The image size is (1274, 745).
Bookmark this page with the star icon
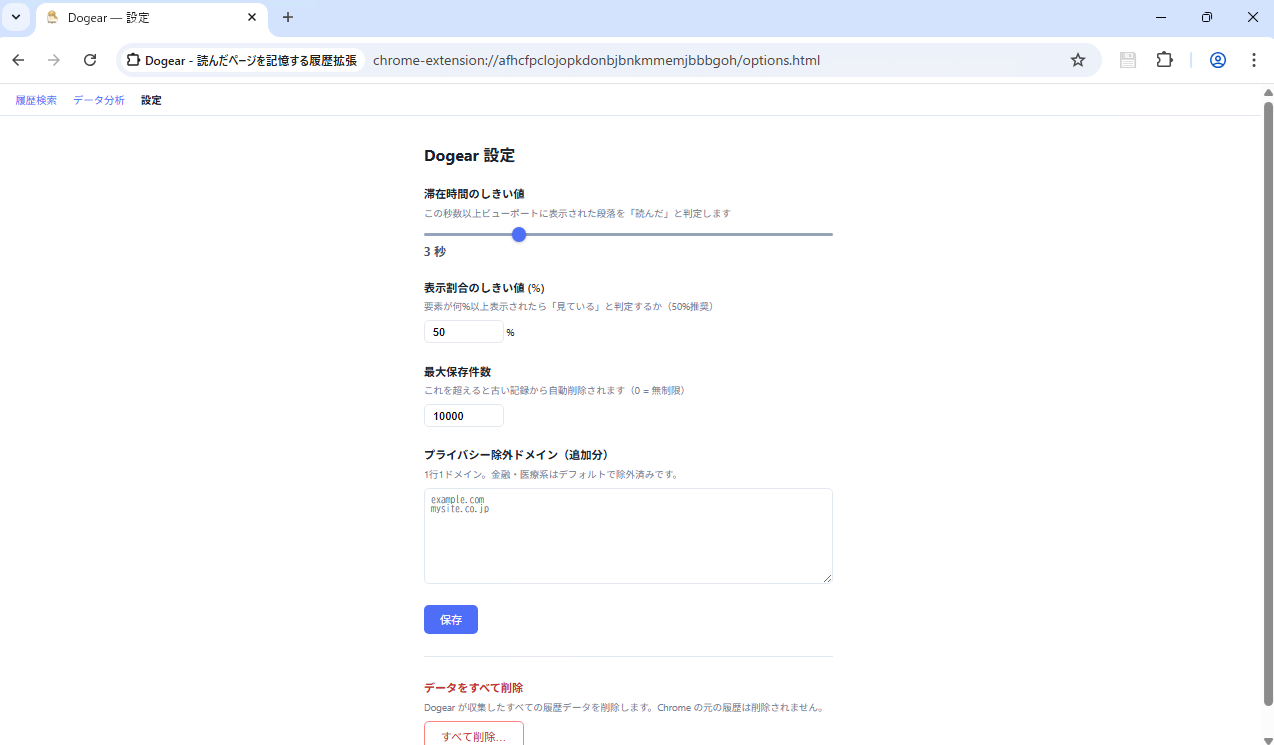coord(1078,60)
